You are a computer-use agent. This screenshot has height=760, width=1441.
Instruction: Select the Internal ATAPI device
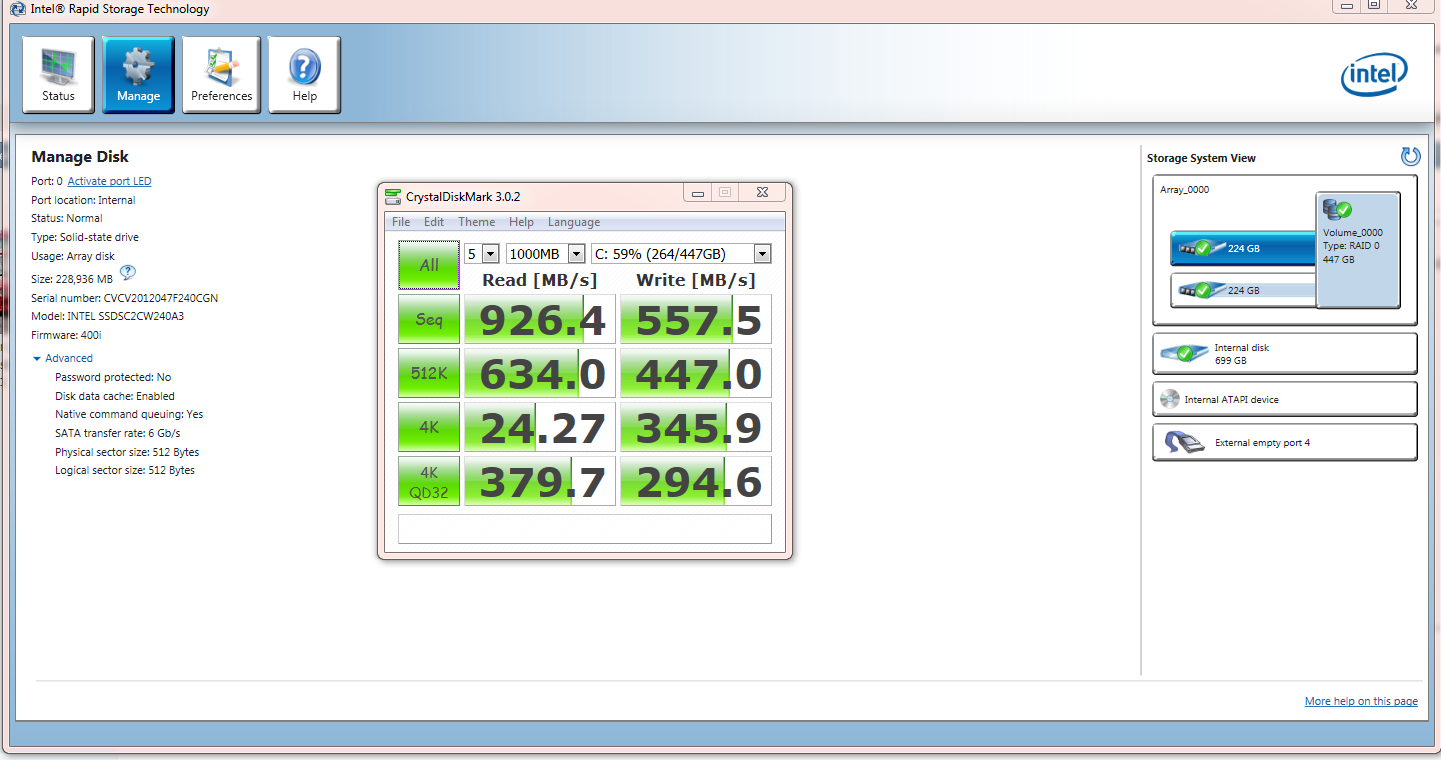click(x=1284, y=399)
